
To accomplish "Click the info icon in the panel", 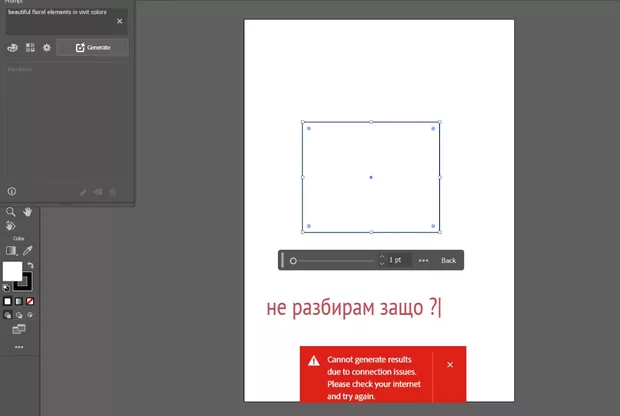I will click(12, 191).
